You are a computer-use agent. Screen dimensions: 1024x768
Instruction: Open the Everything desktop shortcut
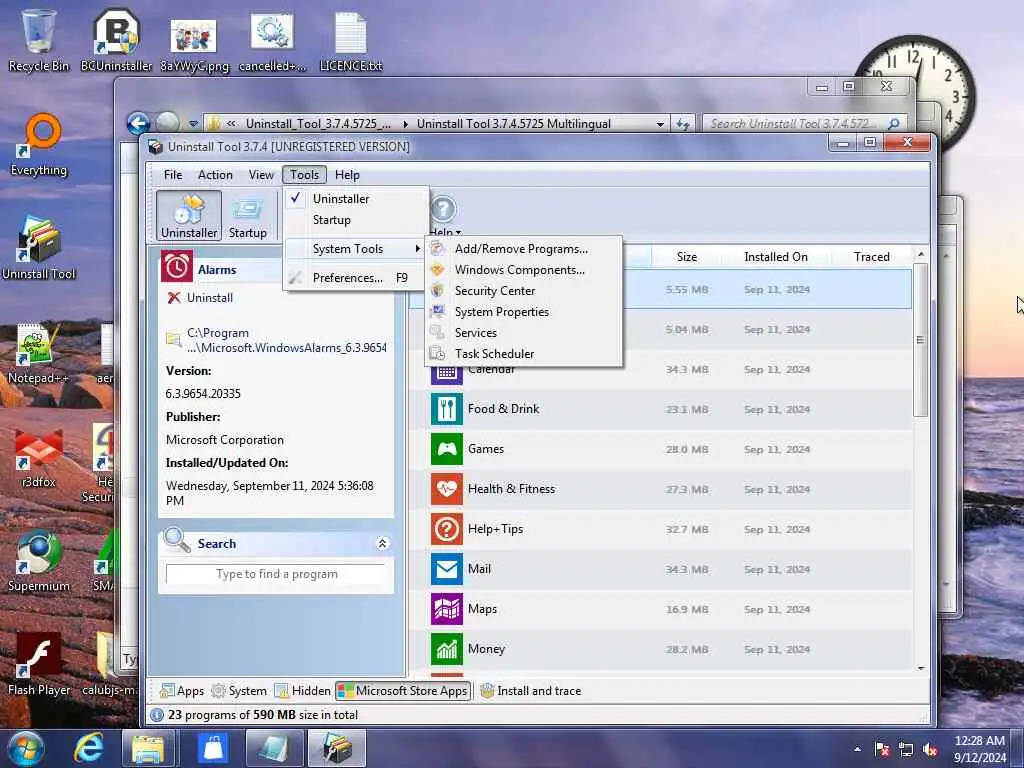(x=39, y=145)
